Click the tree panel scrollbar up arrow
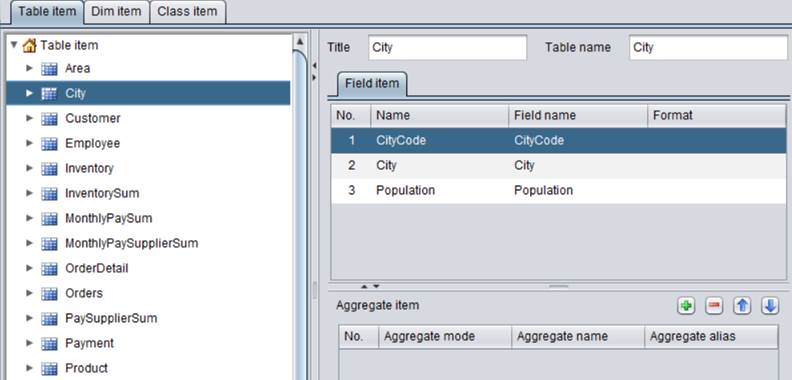Viewport: 792px width, 380px height. pyautogui.click(x=300, y=41)
